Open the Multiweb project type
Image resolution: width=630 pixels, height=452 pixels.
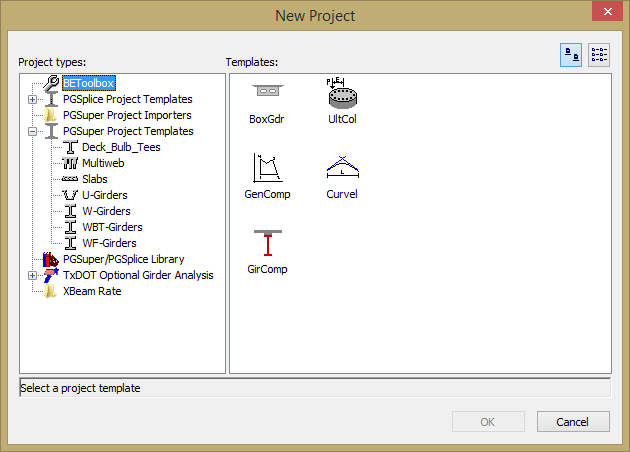[103, 163]
